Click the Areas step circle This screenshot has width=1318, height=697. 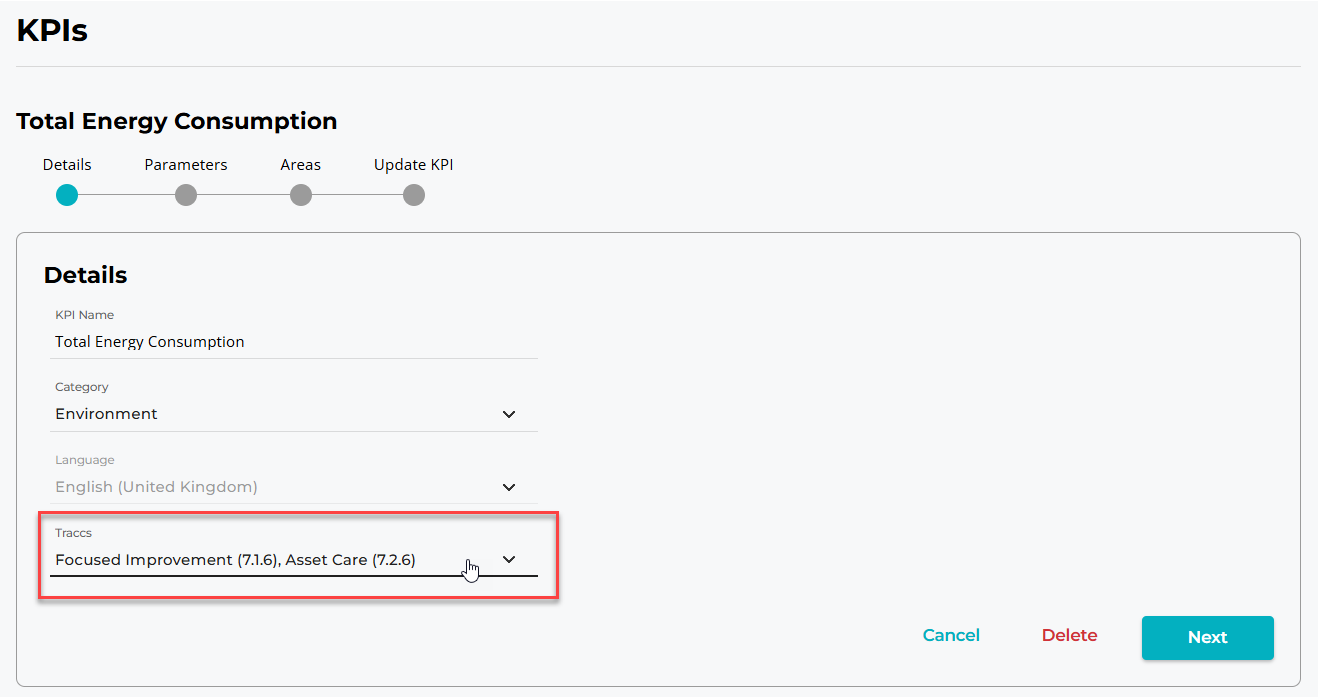[301, 195]
